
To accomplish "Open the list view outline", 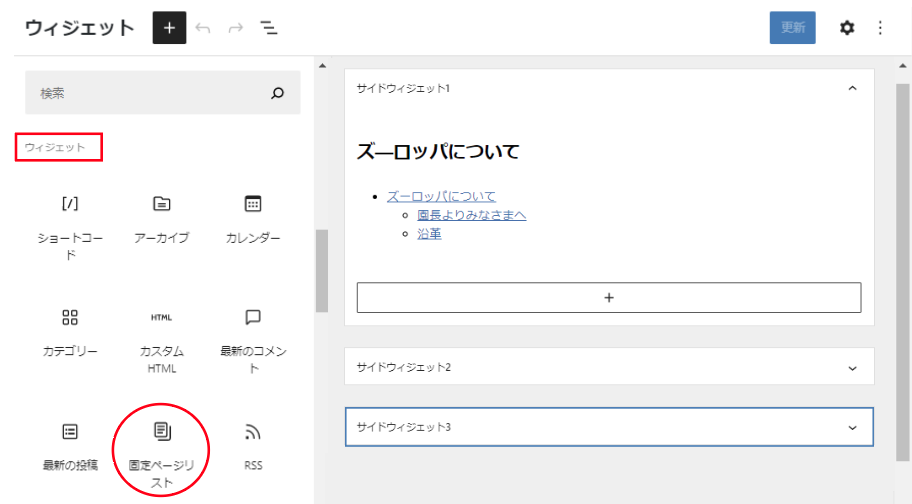I will (x=268, y=27).
